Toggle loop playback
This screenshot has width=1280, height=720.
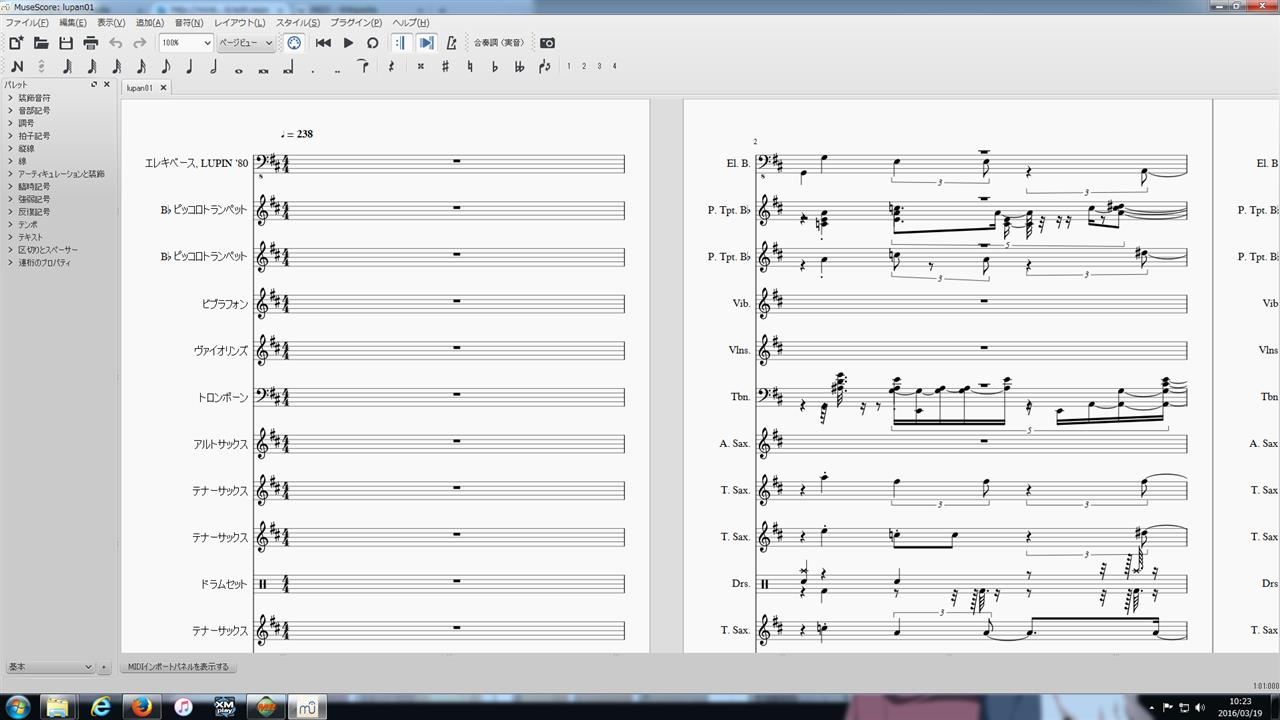[x=372, y=43]
